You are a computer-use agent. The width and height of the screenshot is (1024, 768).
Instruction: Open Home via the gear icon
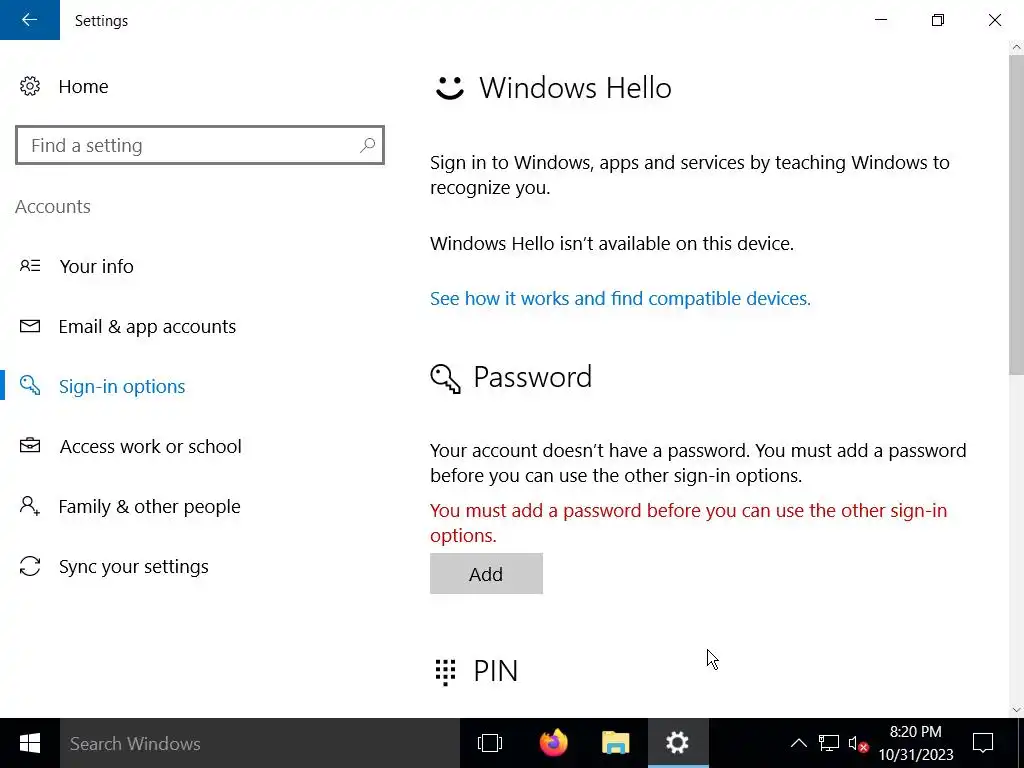click(30, 86)
